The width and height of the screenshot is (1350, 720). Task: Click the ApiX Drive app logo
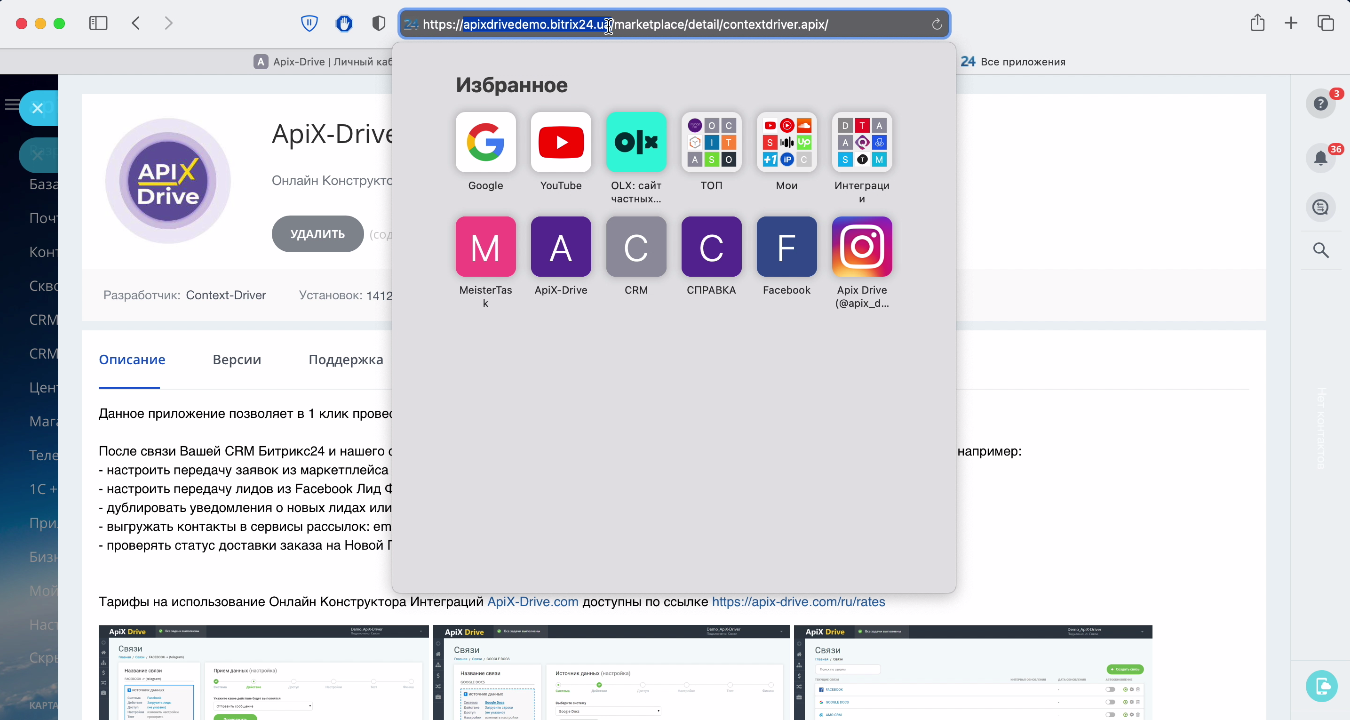coord(168,181)
